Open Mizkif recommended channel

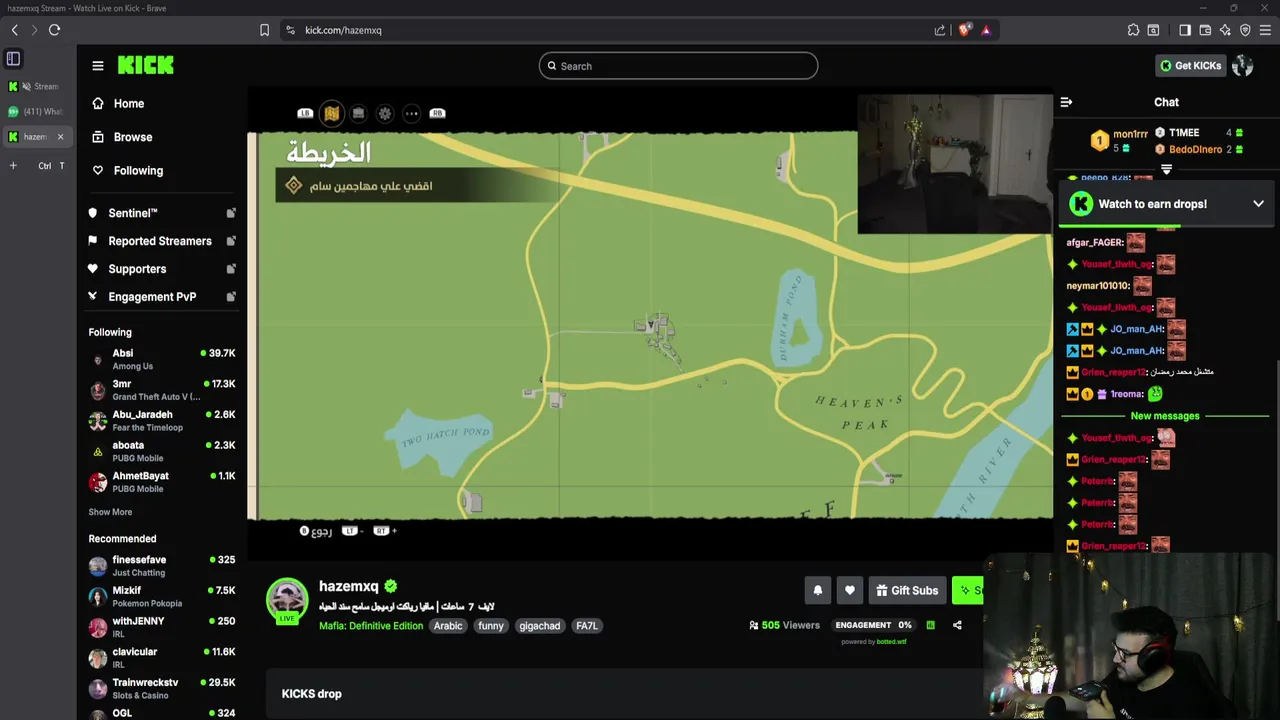[x=162, y=597]
